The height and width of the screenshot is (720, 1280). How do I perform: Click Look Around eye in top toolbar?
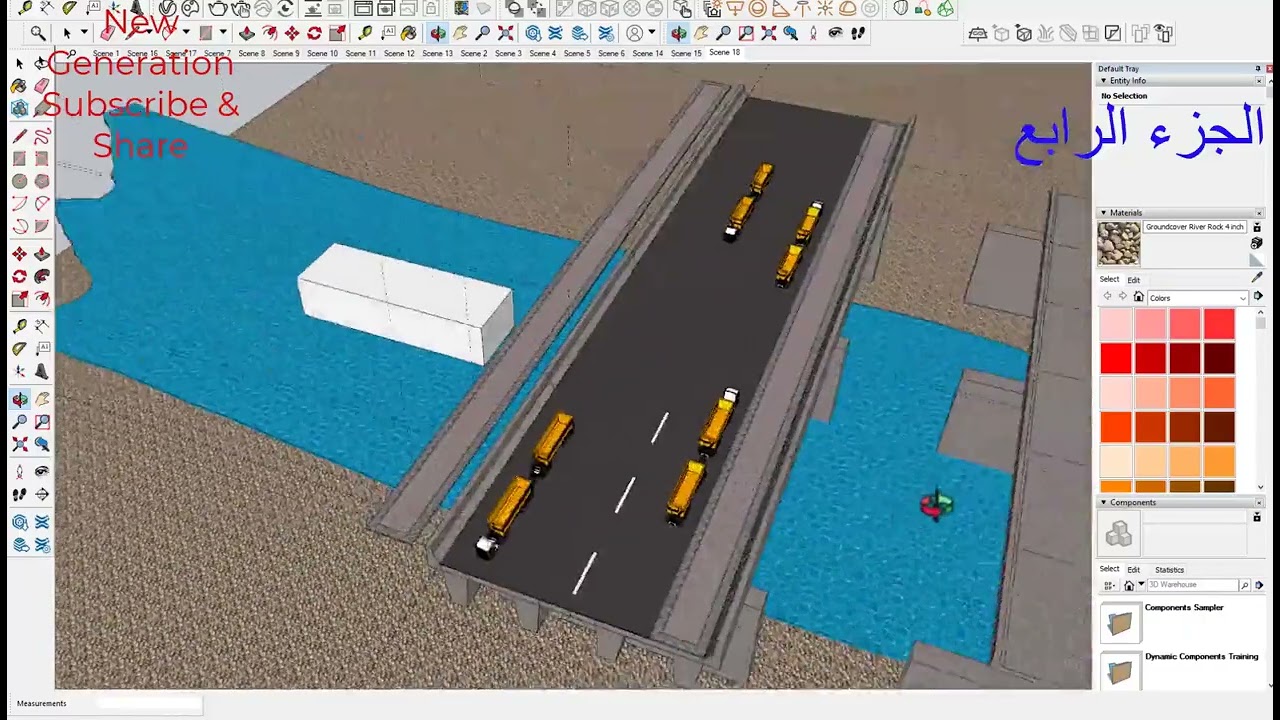pos(836,33)
